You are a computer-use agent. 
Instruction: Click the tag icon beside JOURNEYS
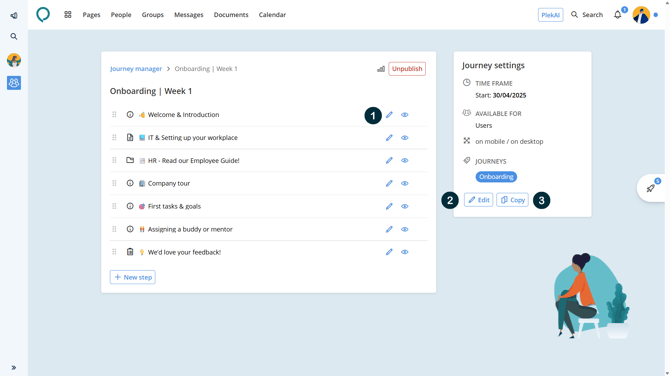467,161
